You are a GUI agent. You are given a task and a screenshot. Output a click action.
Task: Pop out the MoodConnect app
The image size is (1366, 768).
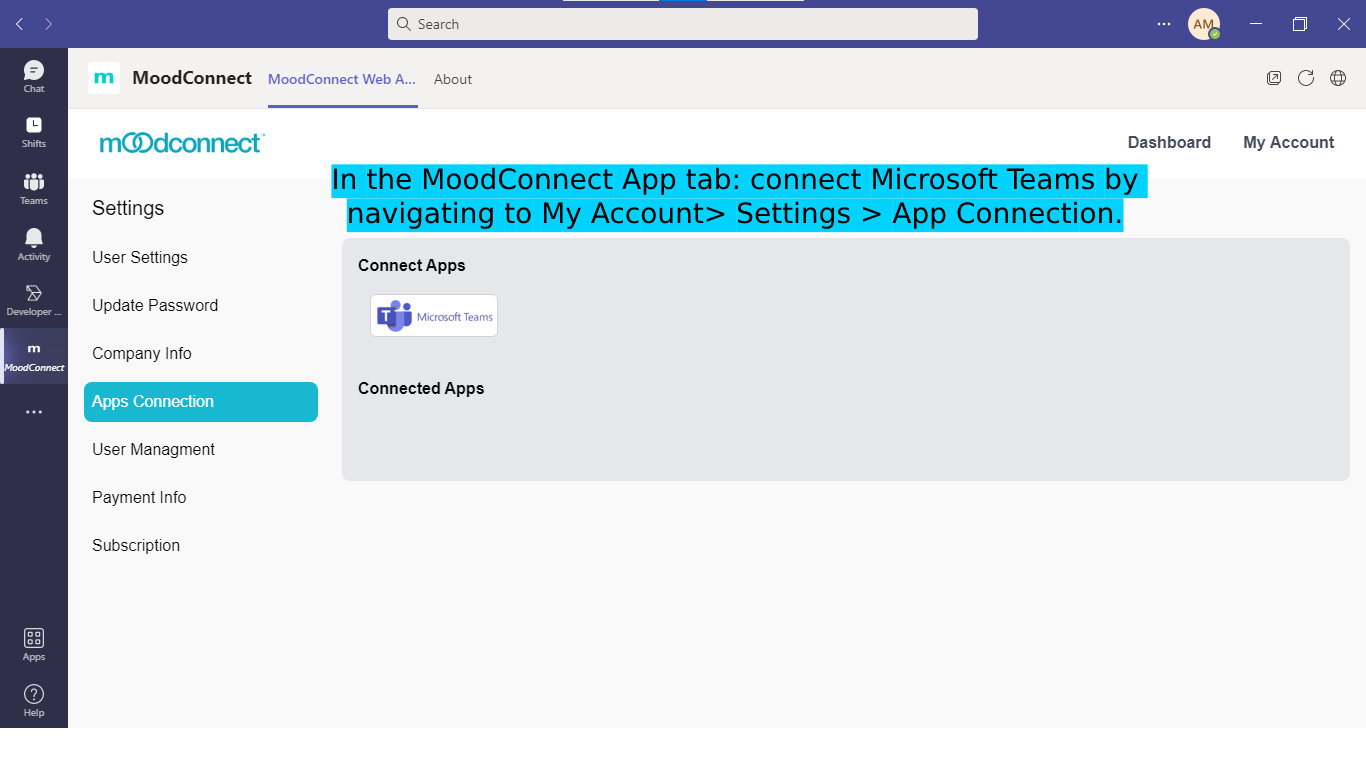coord(1274,78)
